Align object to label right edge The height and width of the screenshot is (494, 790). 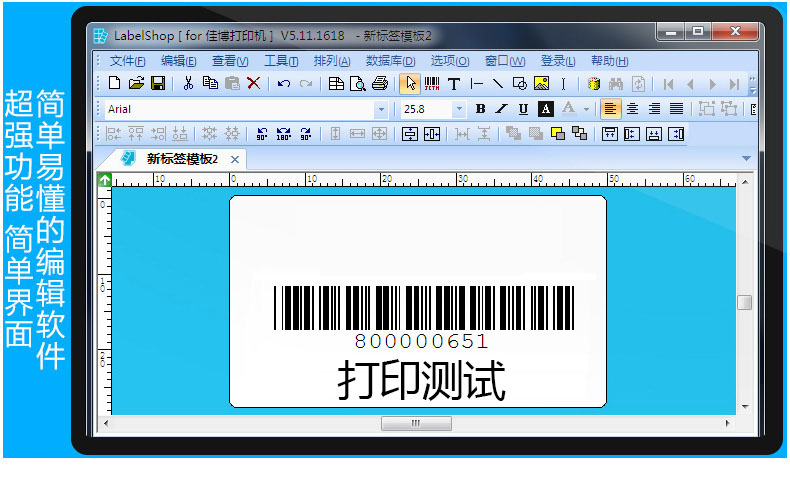point(676,134)
